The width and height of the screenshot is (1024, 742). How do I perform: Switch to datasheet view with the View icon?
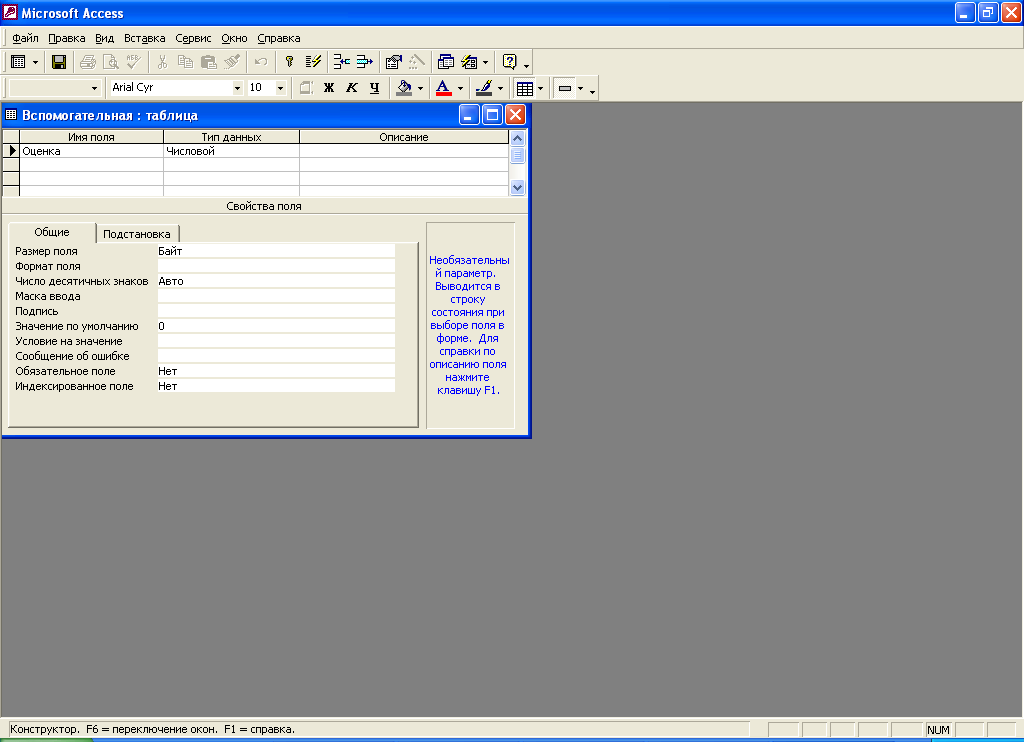click(18, 62)
